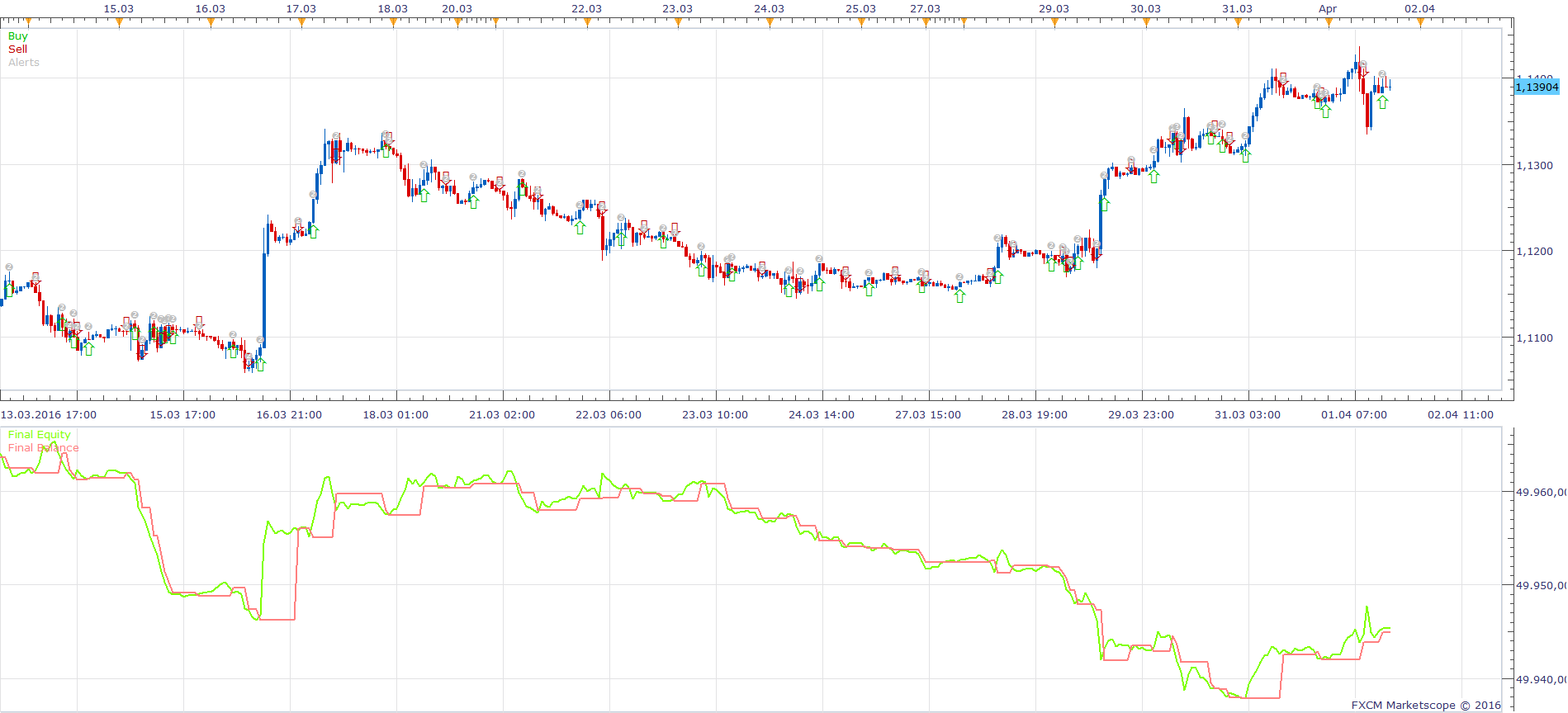Click the 02.04 11:00 time label
Screen dimensions: 1568x713
pyautogui.click(x=1461, y=415)
